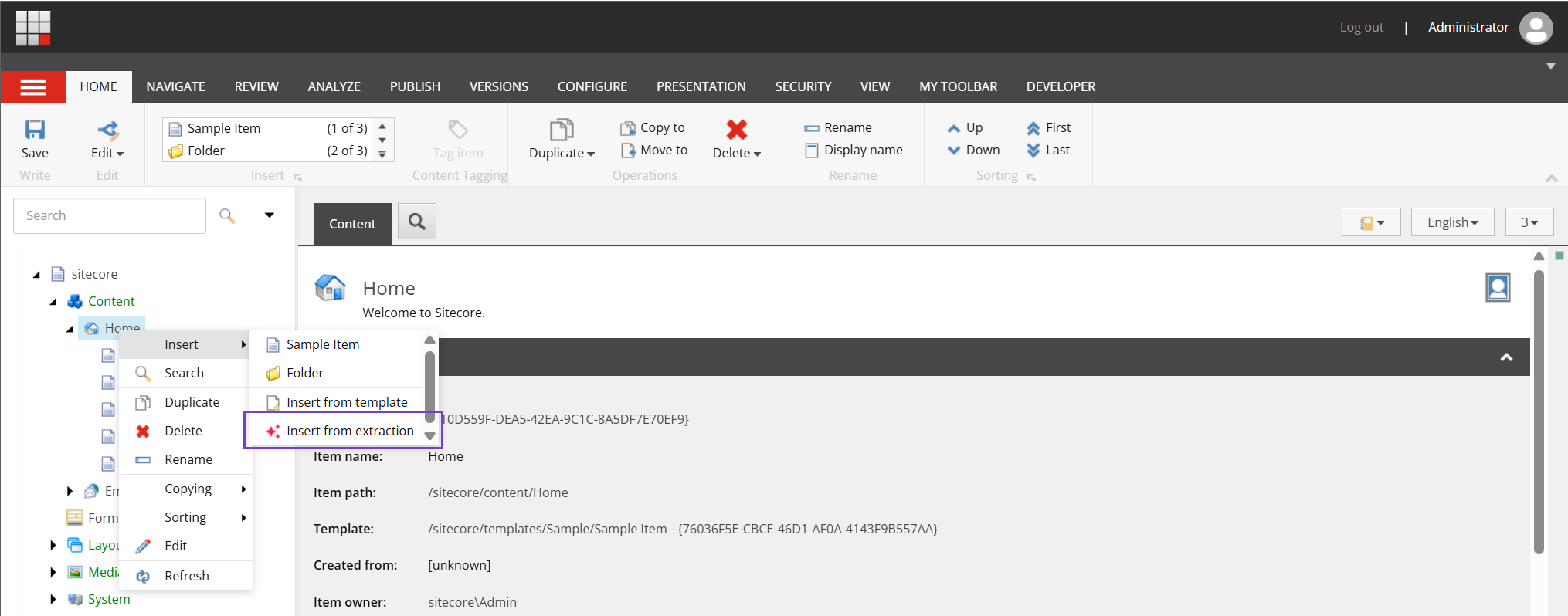Open the English language dropdown
1568x616 pixels.
coord(1453,222)
